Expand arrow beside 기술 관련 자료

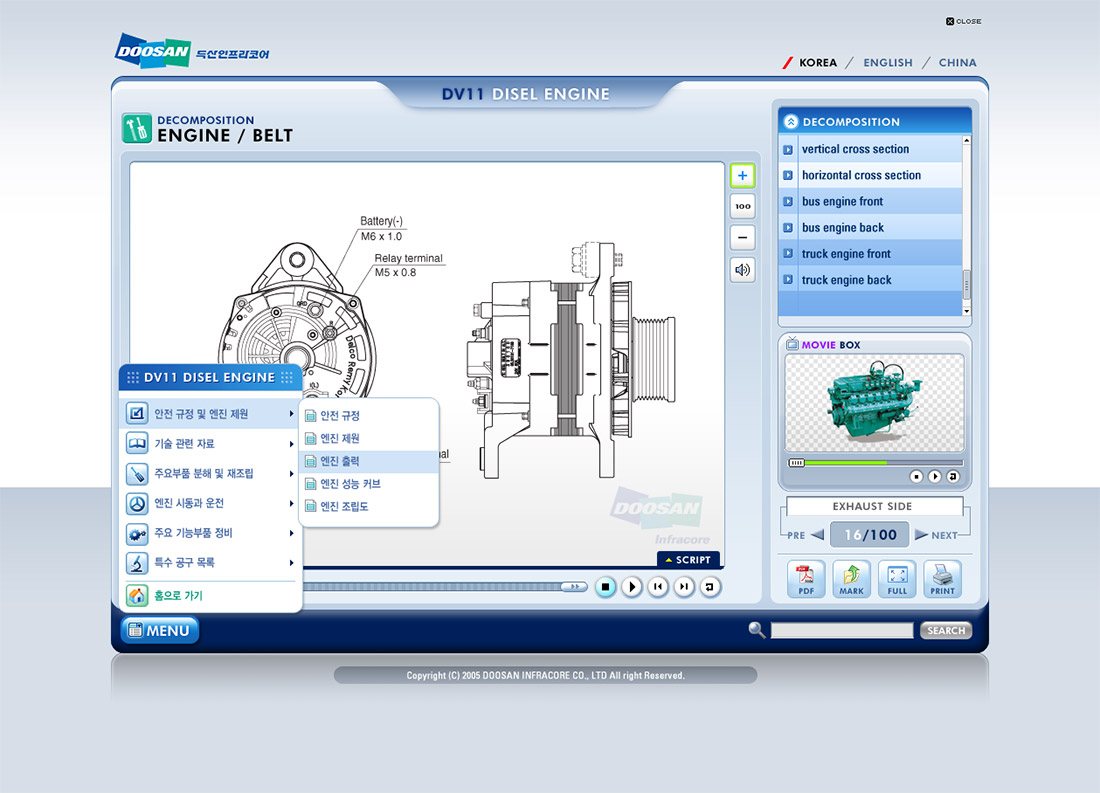(x=291, y=444)
